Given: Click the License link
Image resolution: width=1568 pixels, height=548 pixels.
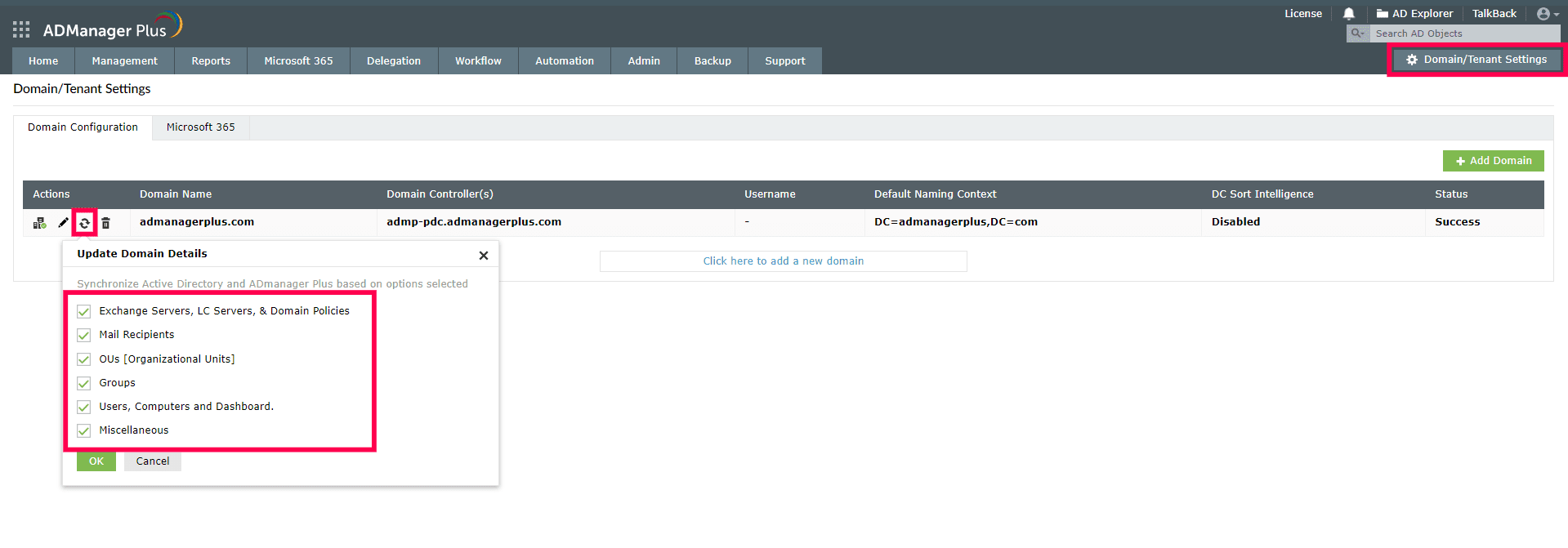Looking at the screenshot, I should pyautogui.click(x=1302, y=14).
